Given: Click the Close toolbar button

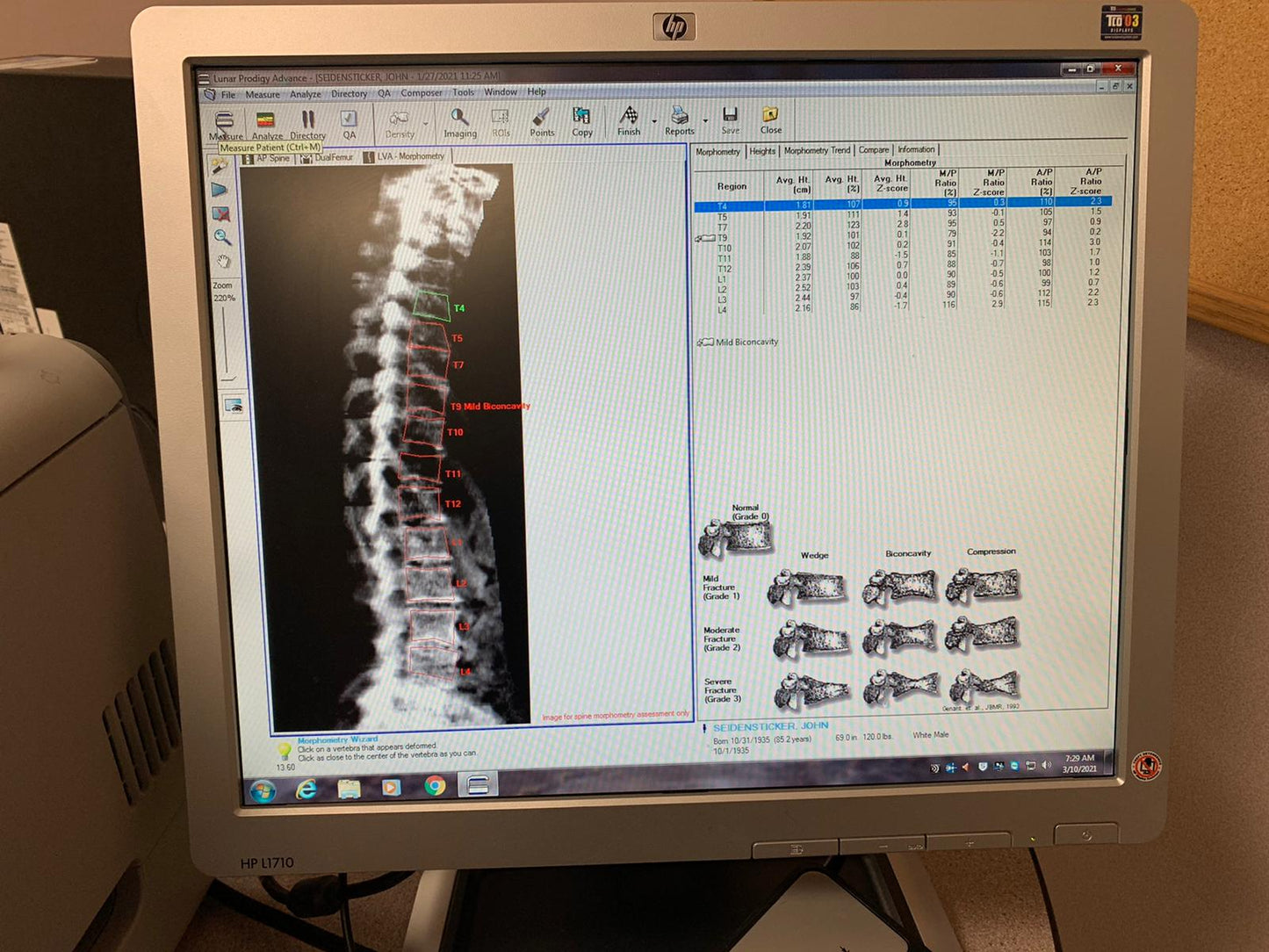Looking at the screenshot, I should pyautogui.click(x=770, y=120).
